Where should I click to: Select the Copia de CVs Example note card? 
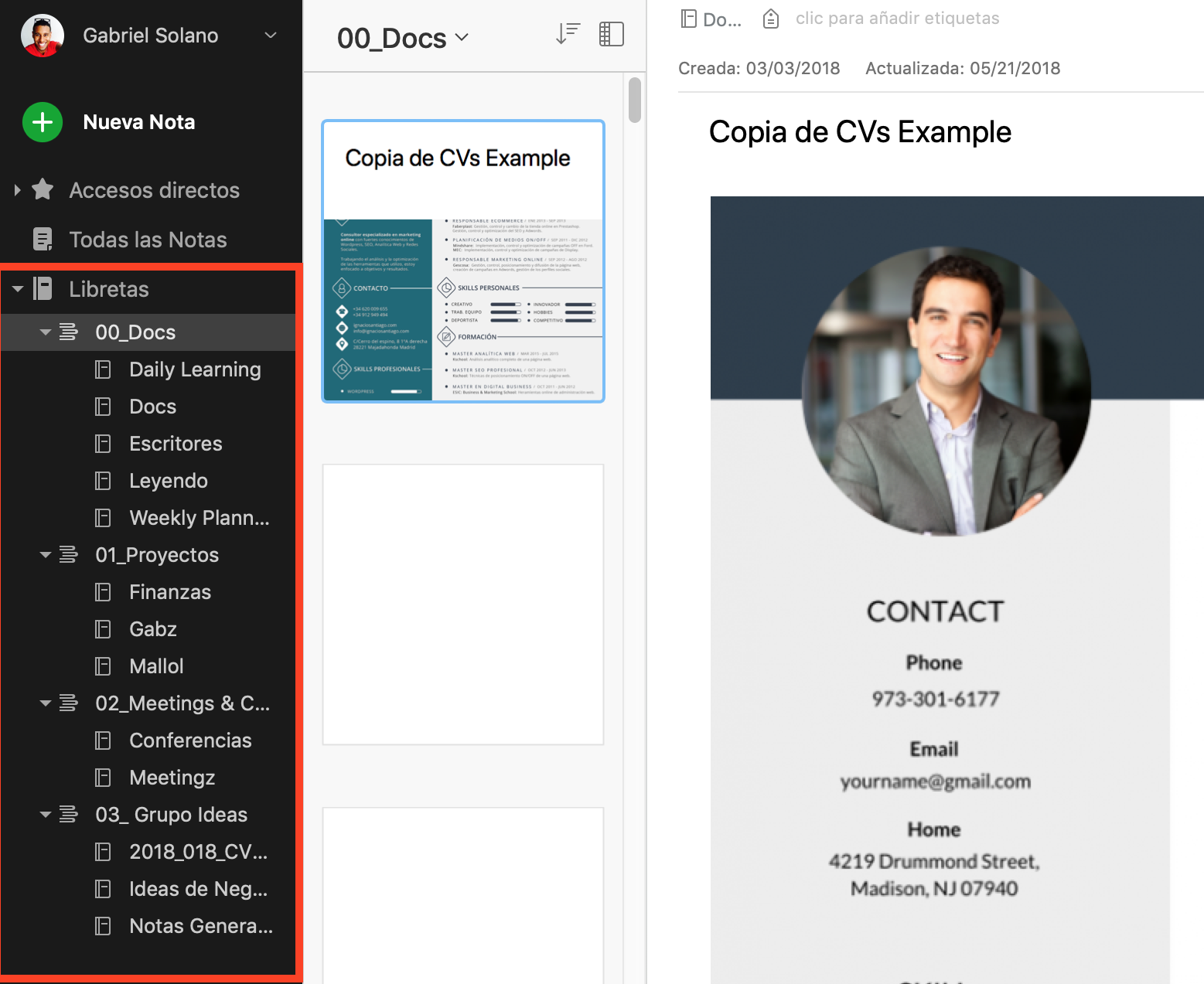pyautogui.click(x=463, y=261)
